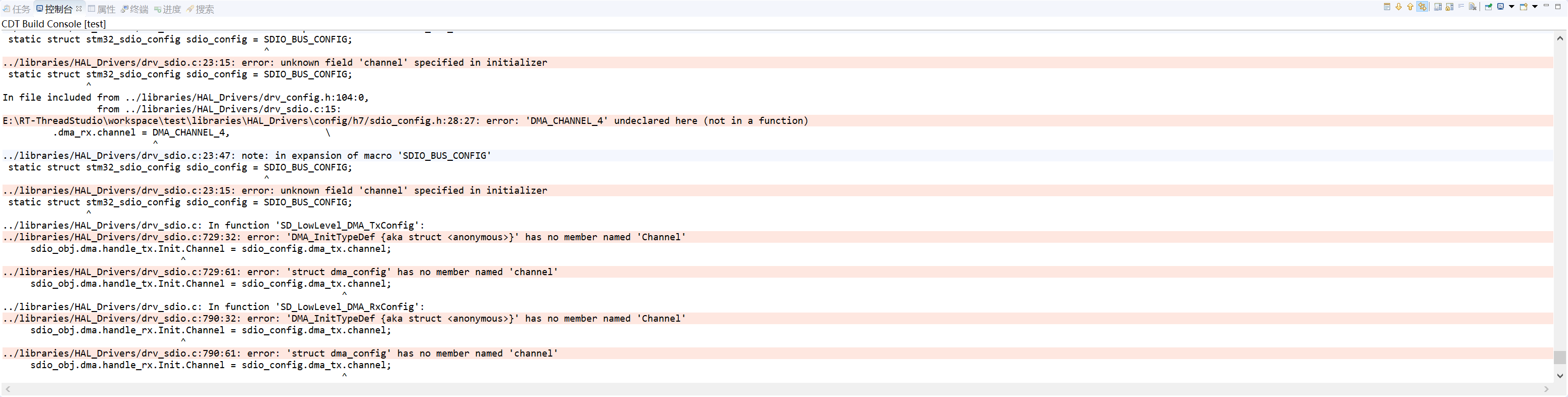Switch to the 属性 tab
1568x397 pixels.
(102, 9)
